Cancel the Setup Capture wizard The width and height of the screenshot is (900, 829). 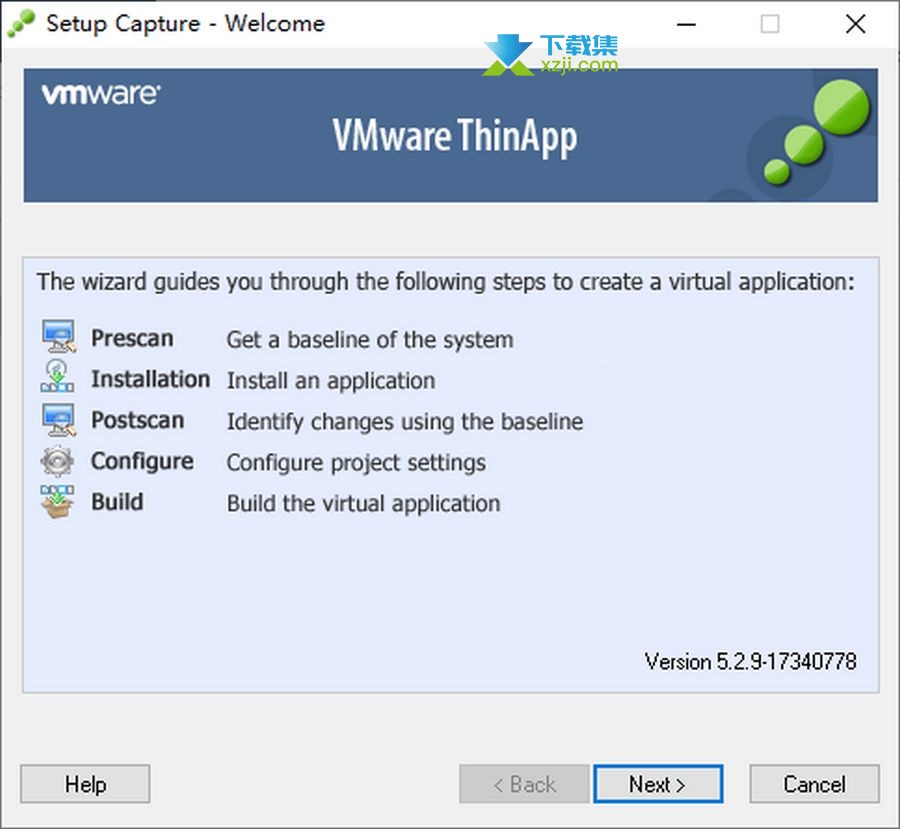pyautogui.click(x=814, y=784)
